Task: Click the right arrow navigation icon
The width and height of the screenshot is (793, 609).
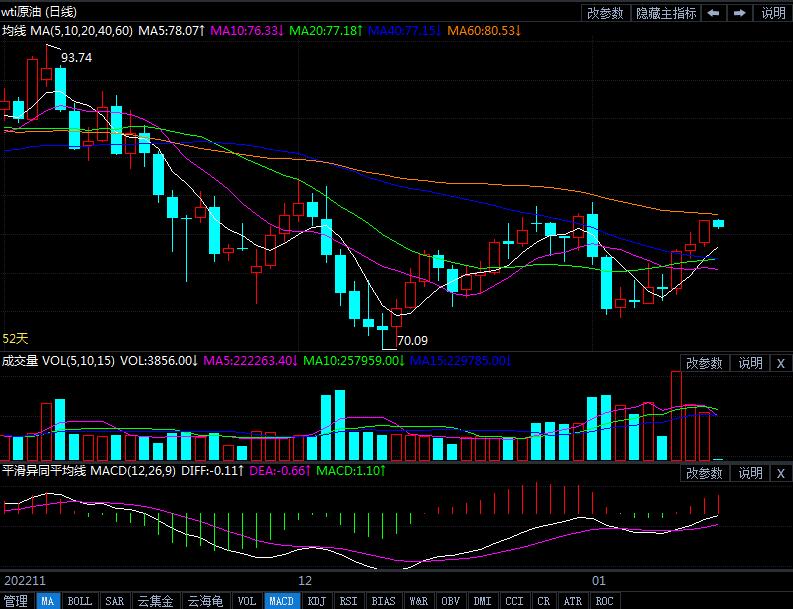Action: (x=740, y=13)
